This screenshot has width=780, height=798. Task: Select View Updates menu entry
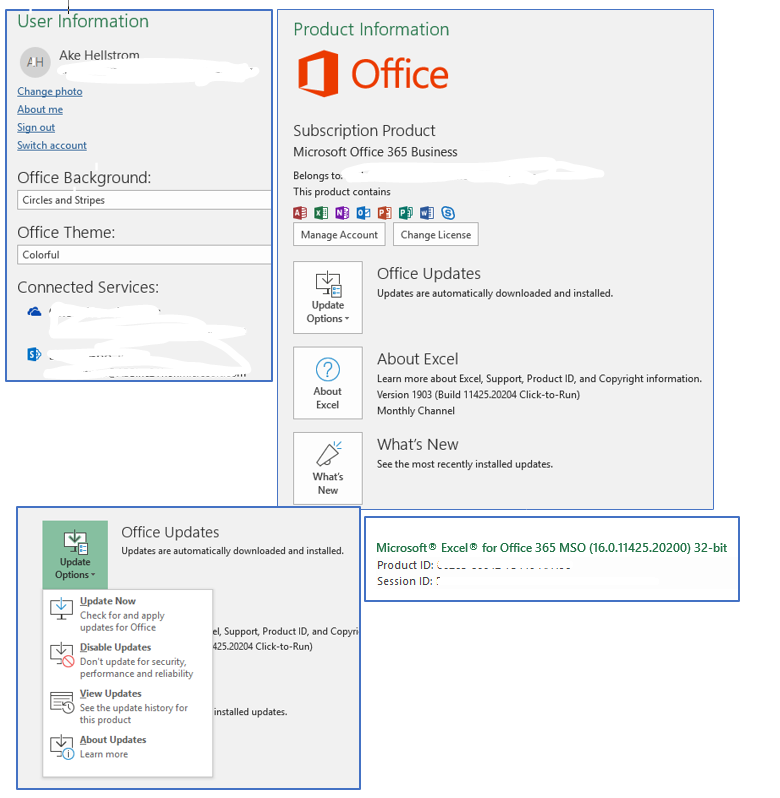coord(127,706)
